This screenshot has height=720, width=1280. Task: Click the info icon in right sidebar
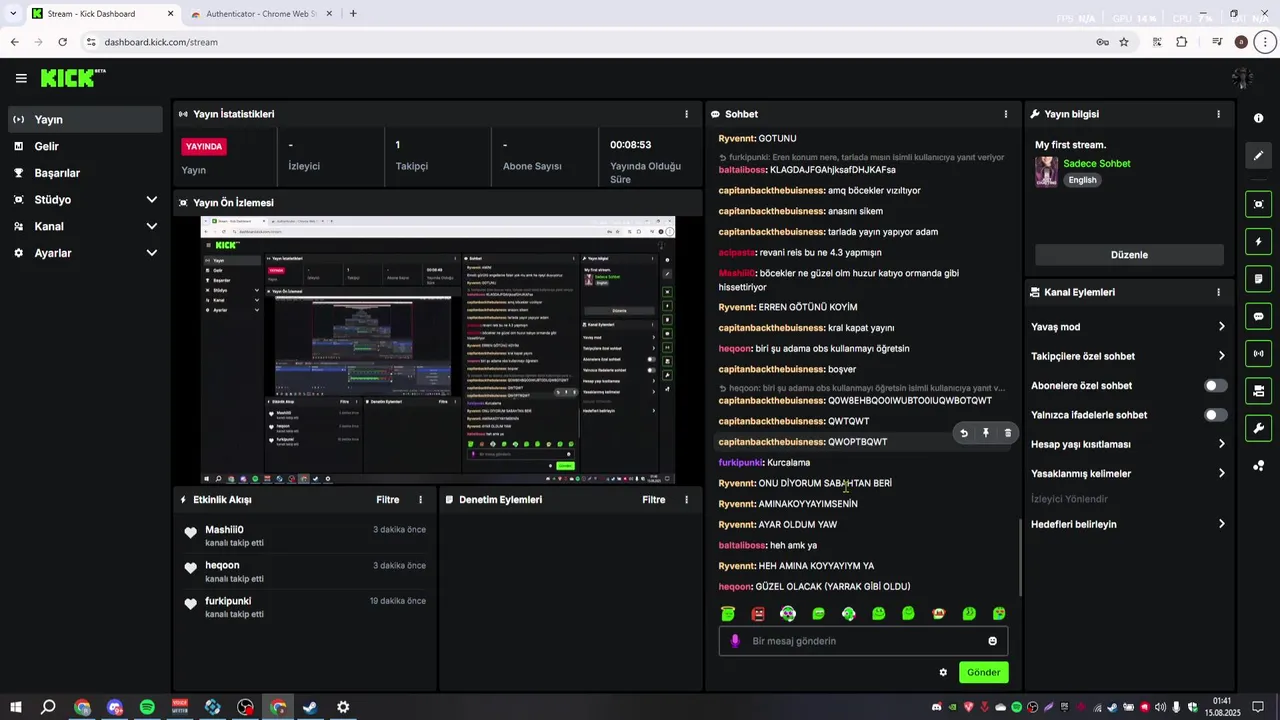1258,118
